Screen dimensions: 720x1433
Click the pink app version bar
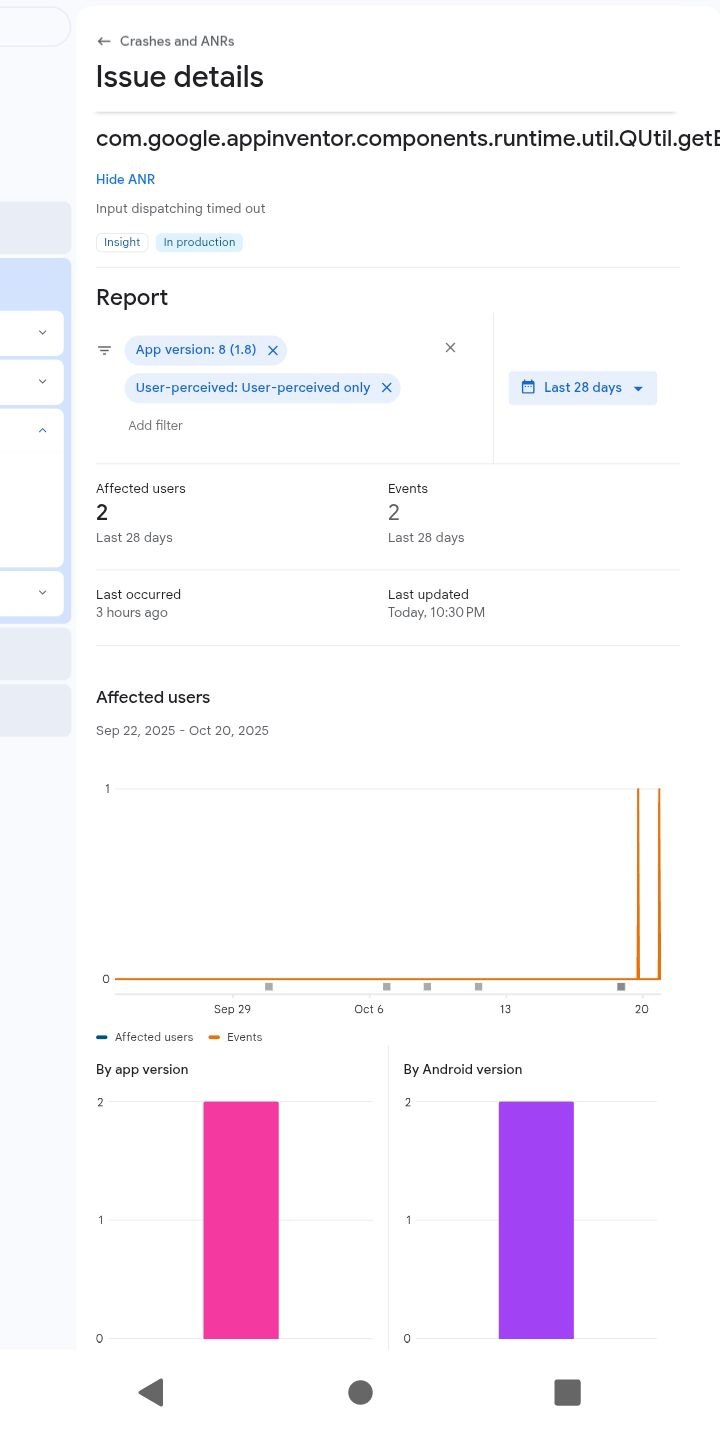(x=241, y=1220)
